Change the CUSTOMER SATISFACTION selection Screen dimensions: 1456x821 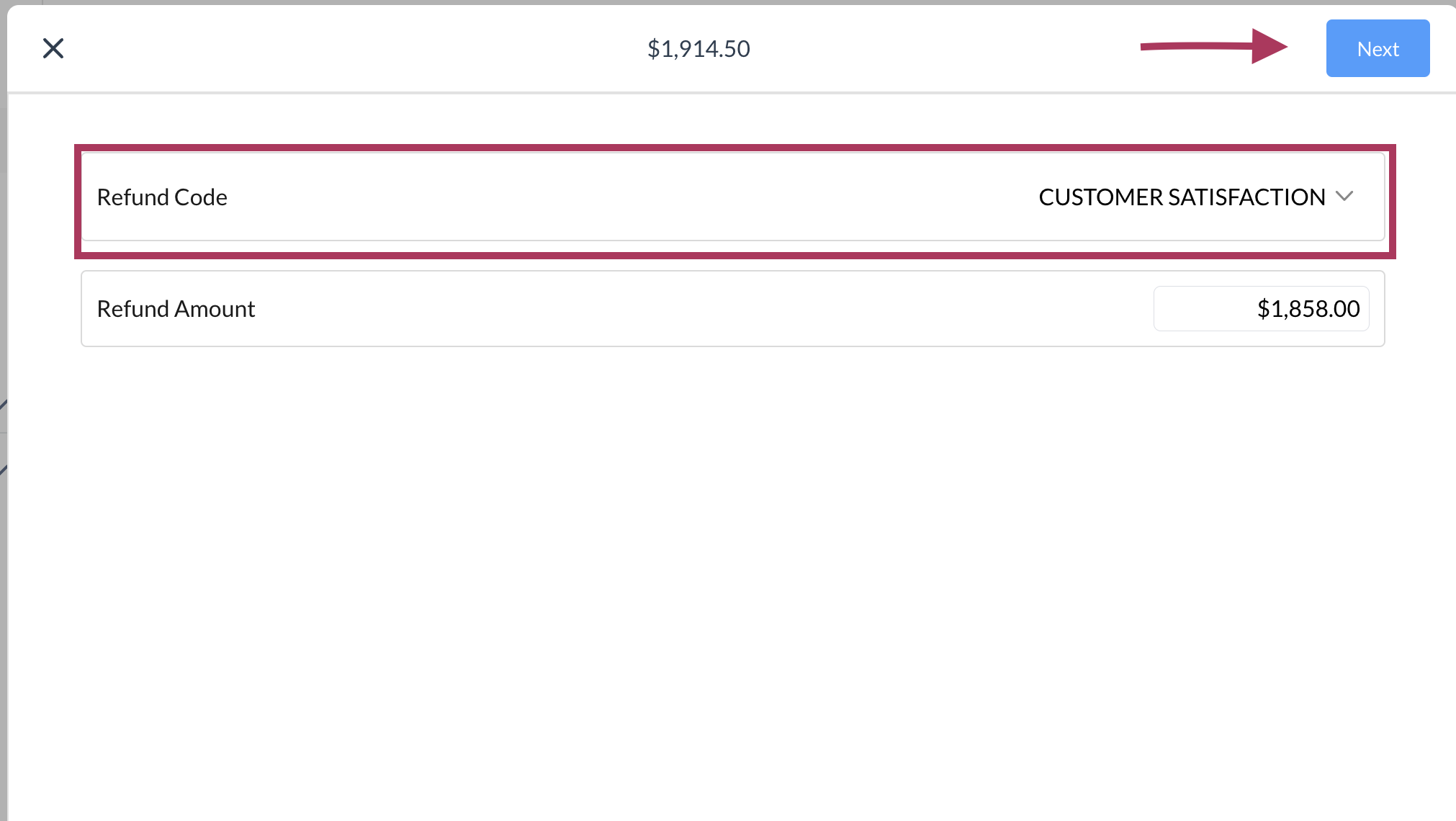click(1182, 197)
